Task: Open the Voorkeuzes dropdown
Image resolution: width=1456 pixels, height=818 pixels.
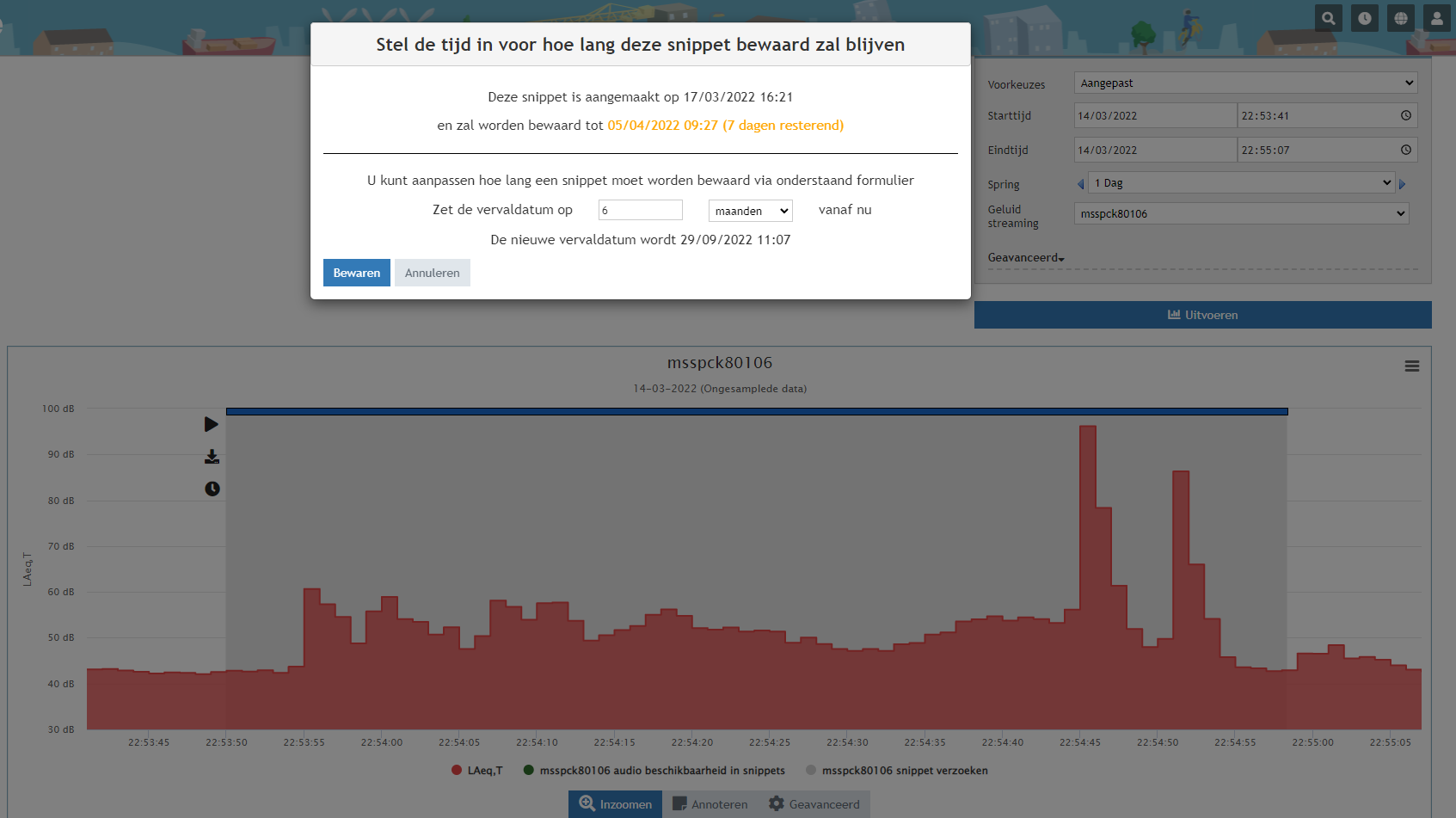Action: [x=1245, y=83]
